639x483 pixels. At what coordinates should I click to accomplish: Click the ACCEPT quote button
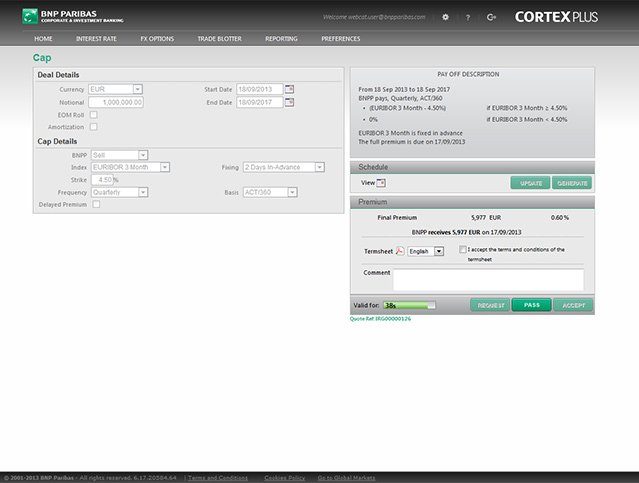point(573,305)
